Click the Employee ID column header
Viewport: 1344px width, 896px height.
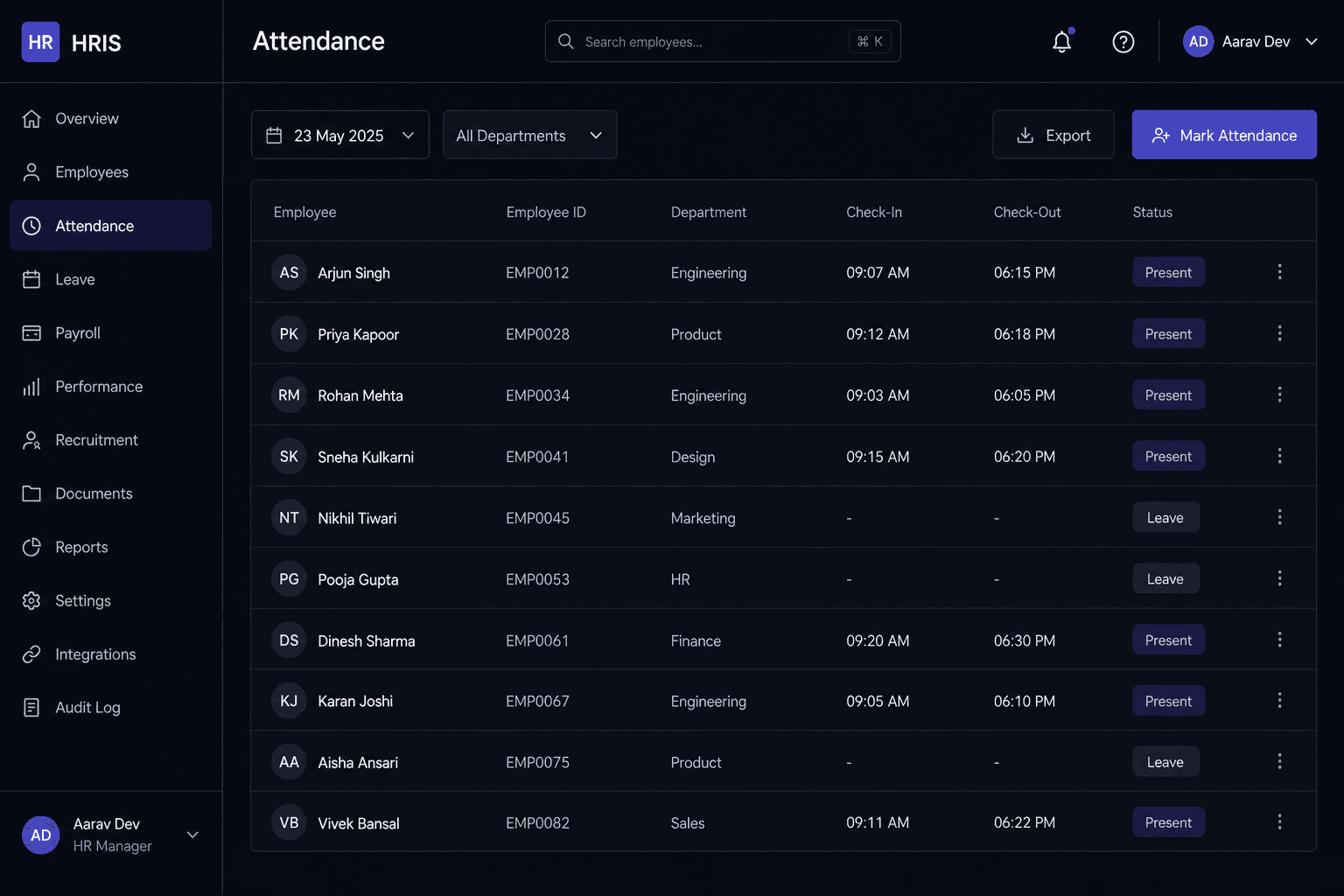(546, 212)
